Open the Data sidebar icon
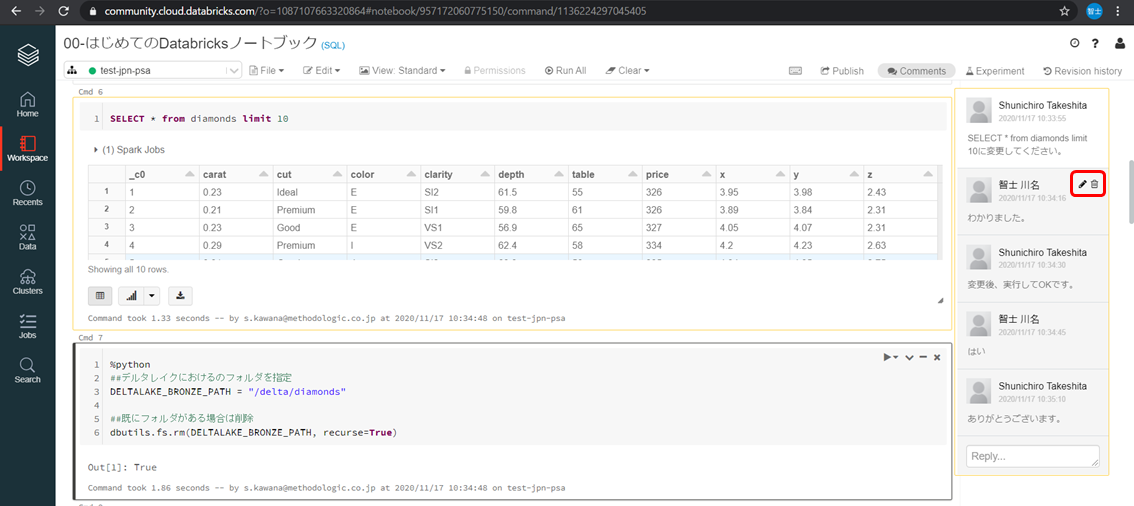1134x506 pixels. tap(27, 237)
